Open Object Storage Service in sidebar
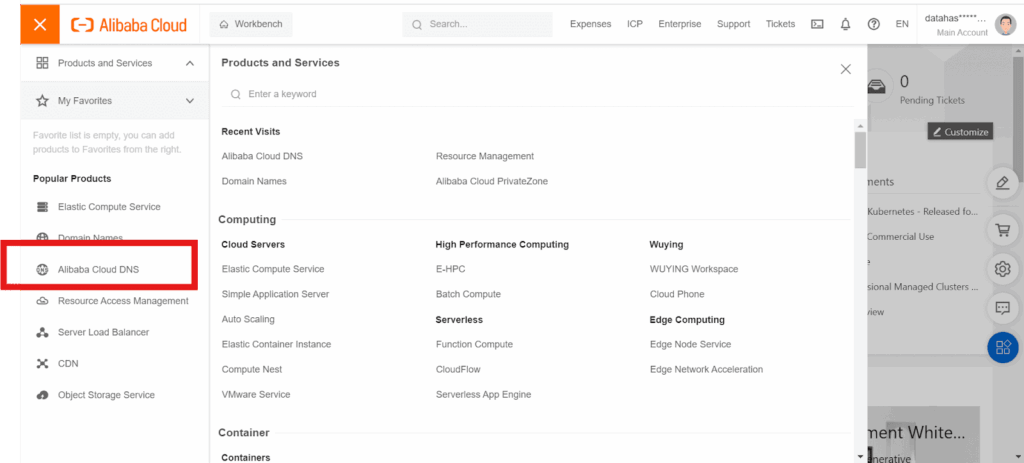1024x463 pixels. click(x=106, y=395)
